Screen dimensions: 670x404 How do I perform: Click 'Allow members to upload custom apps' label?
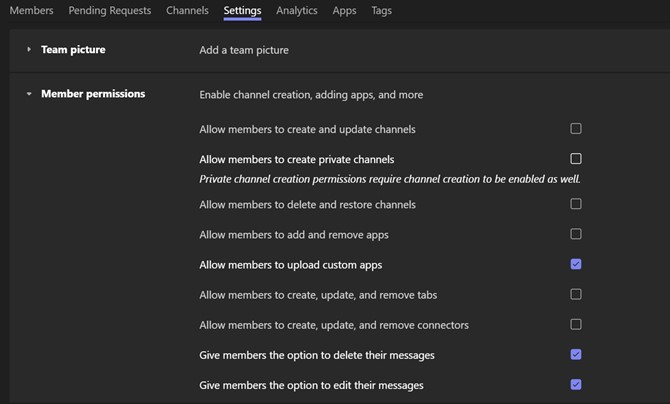click(291, 265)
